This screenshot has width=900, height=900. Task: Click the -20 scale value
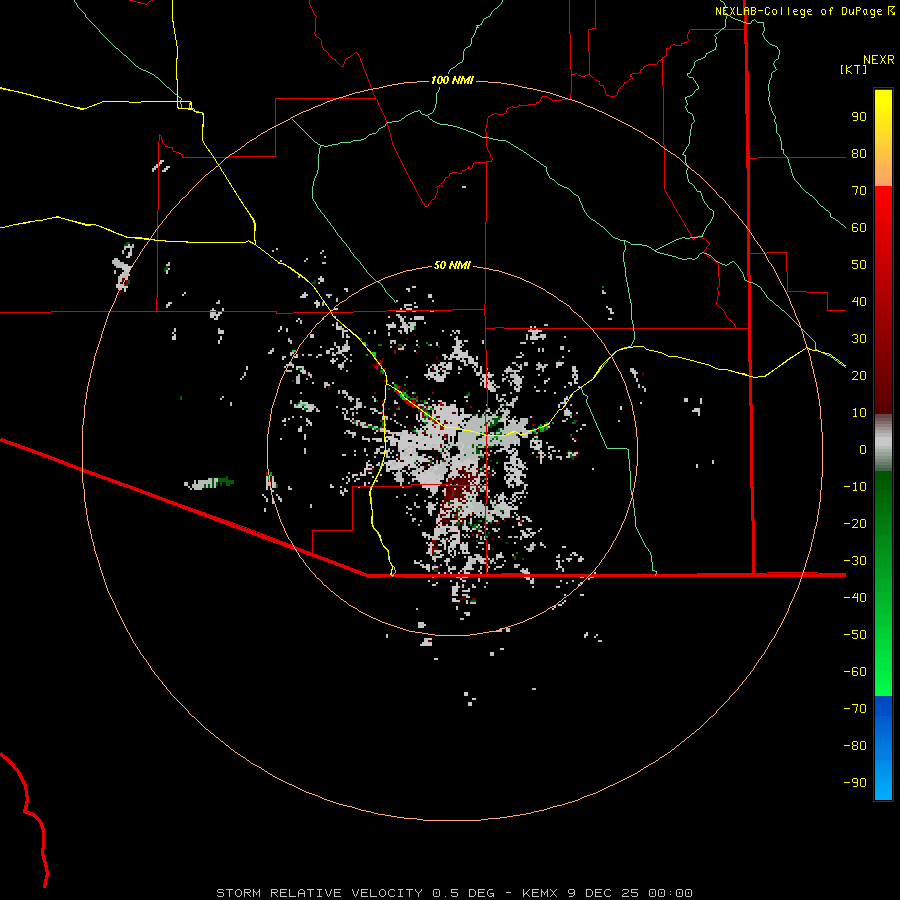pyautogui.click(x=855, y=524)
